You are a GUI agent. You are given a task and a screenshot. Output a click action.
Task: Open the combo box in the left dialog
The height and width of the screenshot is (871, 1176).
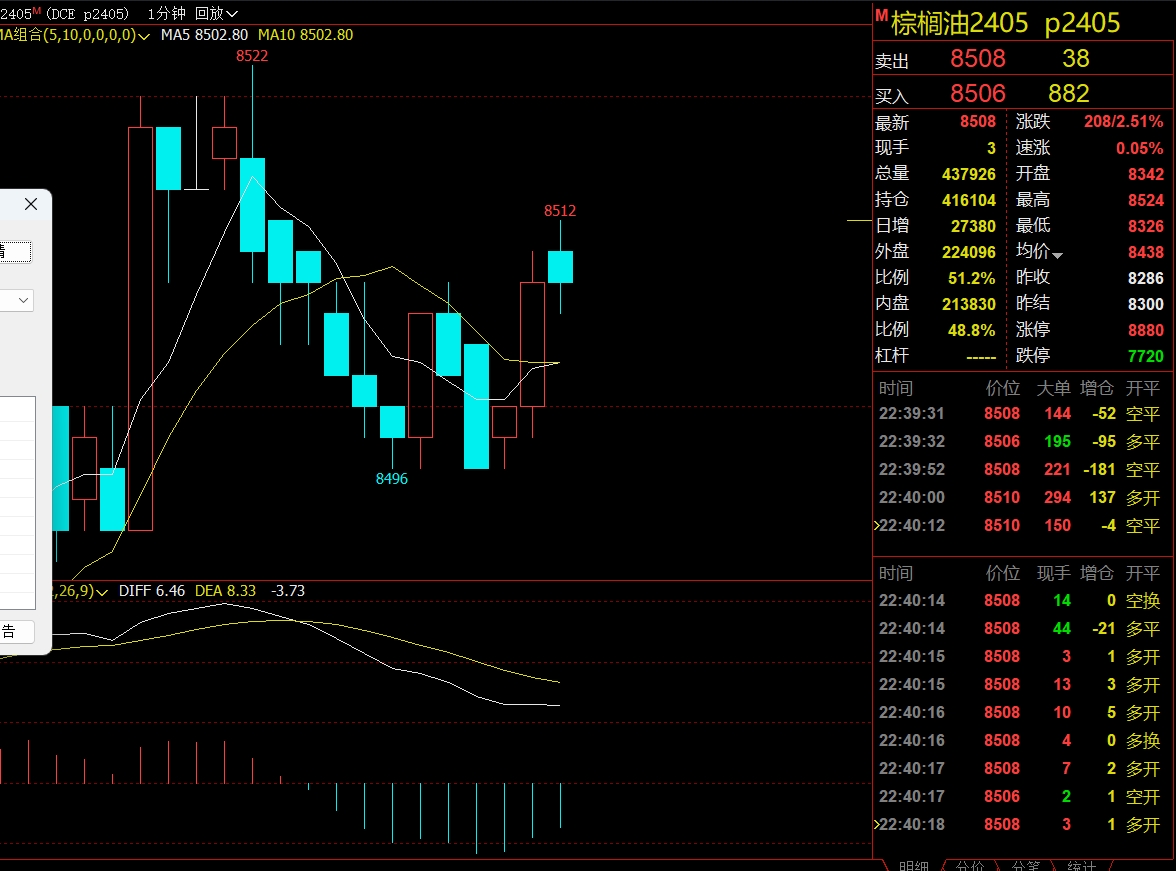click(x=16, y=300)
